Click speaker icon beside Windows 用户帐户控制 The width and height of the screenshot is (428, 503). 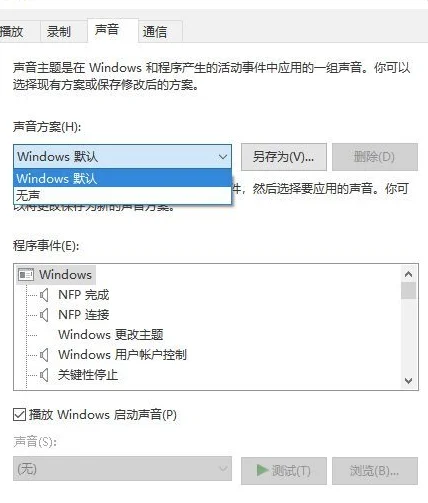(x=44, y=355)
